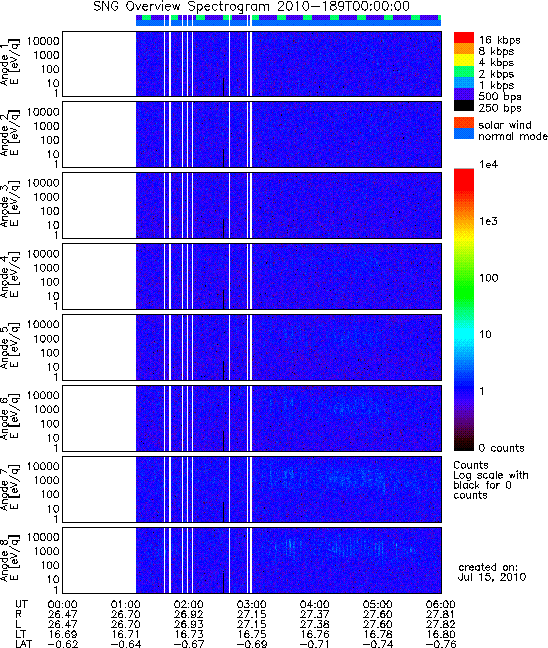The height and width of the screenshot is (648, 548).
Task: Click the 01:00 UT time label
Action: (x=126, y=605)
